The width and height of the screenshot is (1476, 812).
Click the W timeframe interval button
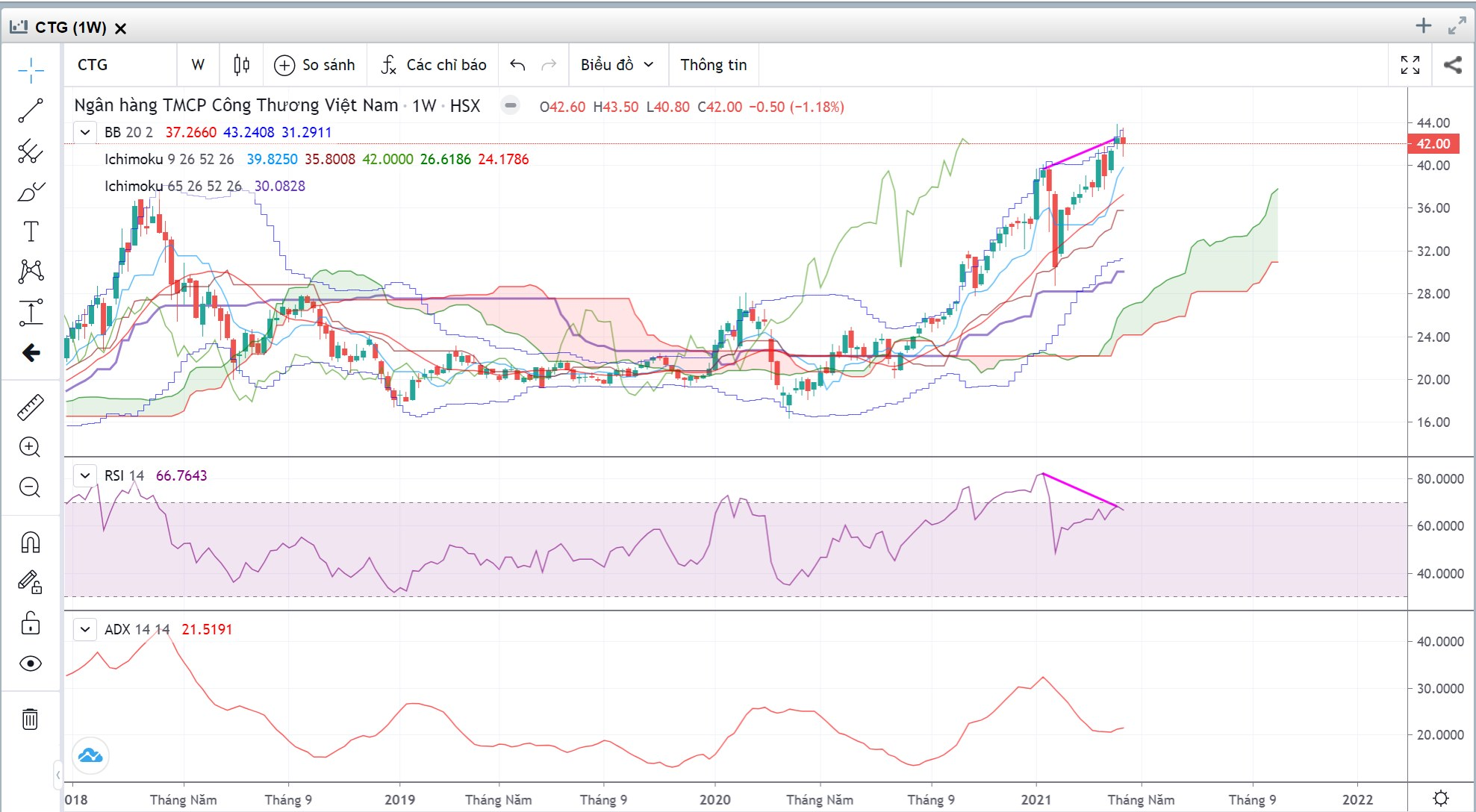[x=198, y=65]
